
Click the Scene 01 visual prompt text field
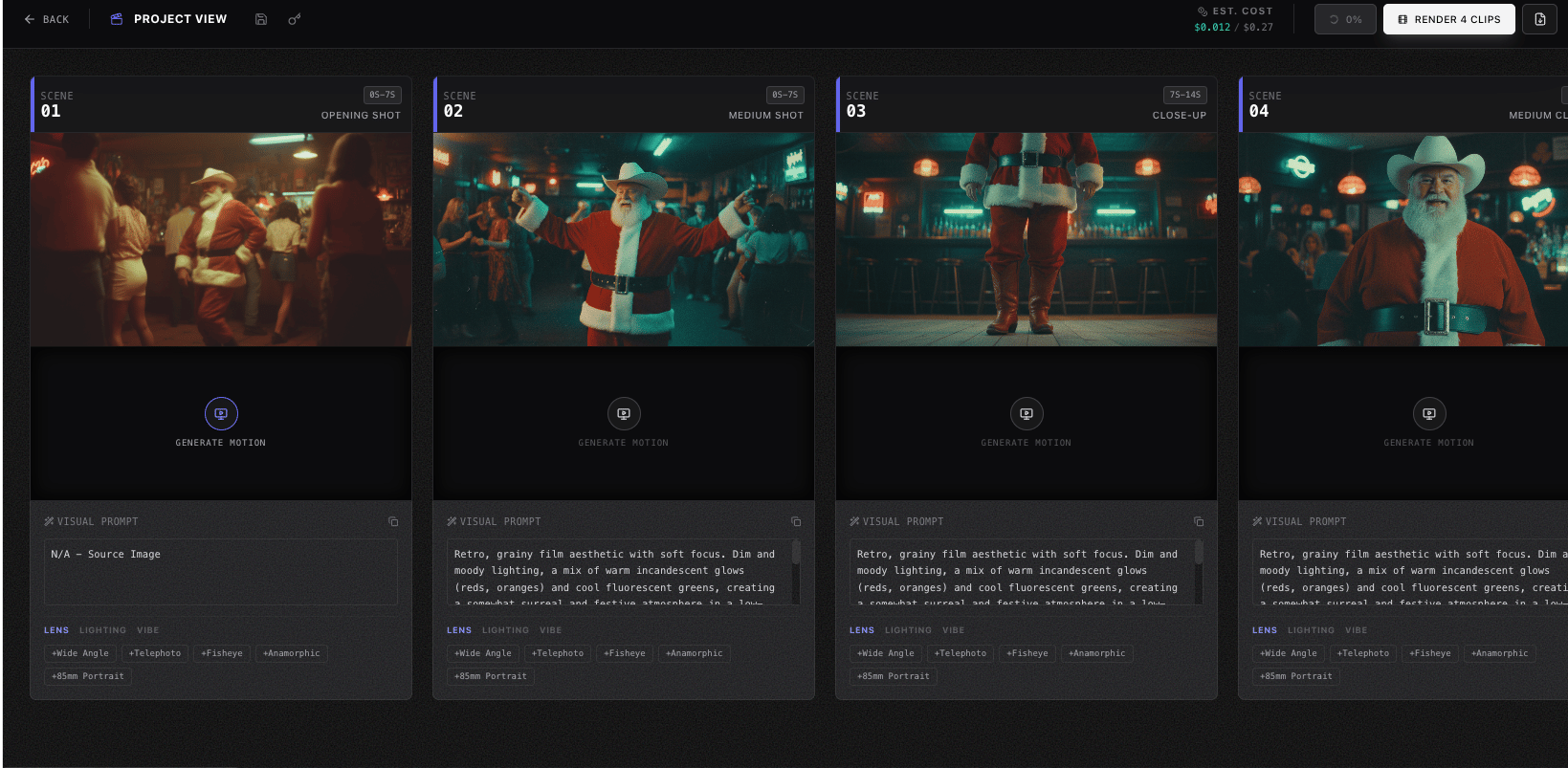tap(221, 572)
